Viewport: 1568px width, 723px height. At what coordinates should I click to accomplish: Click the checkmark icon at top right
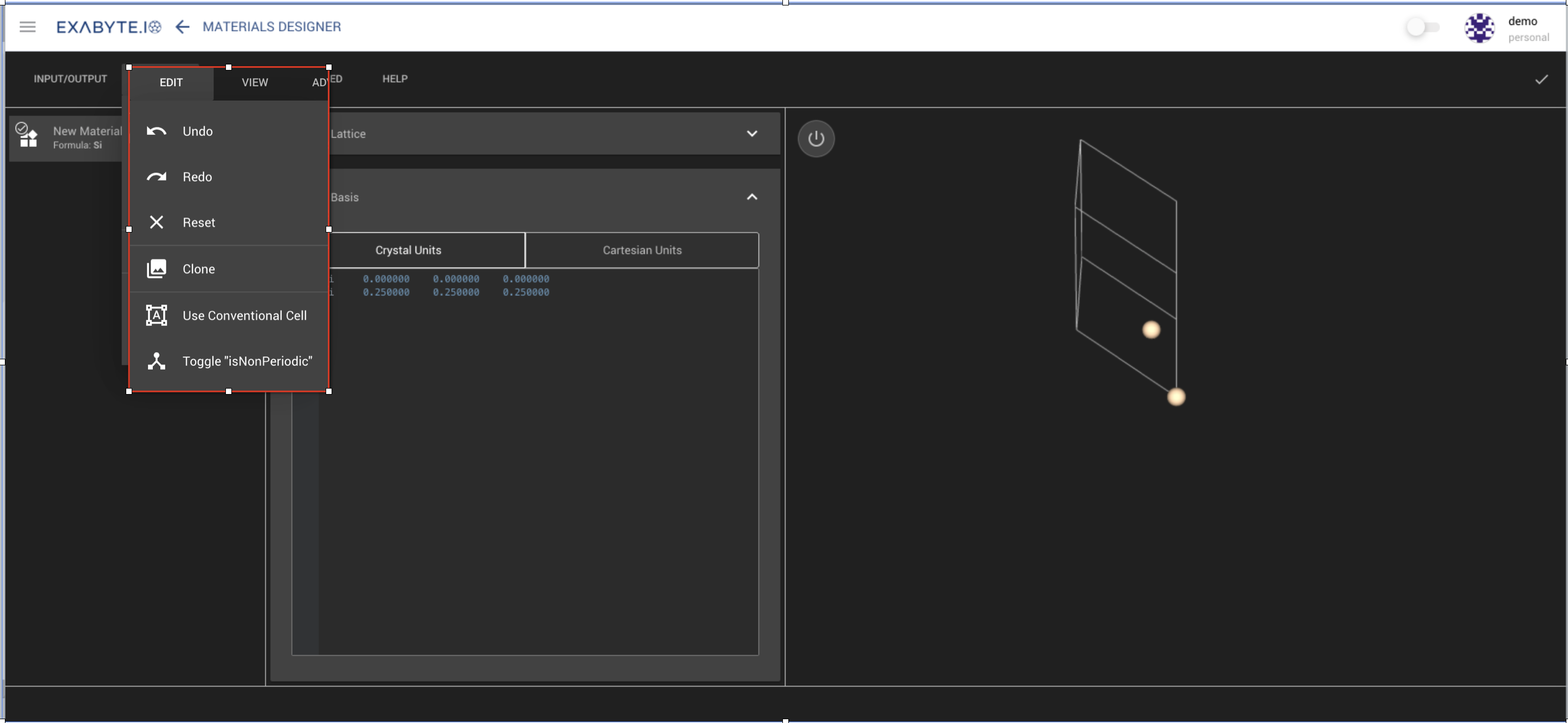(x=1542, y=79)
